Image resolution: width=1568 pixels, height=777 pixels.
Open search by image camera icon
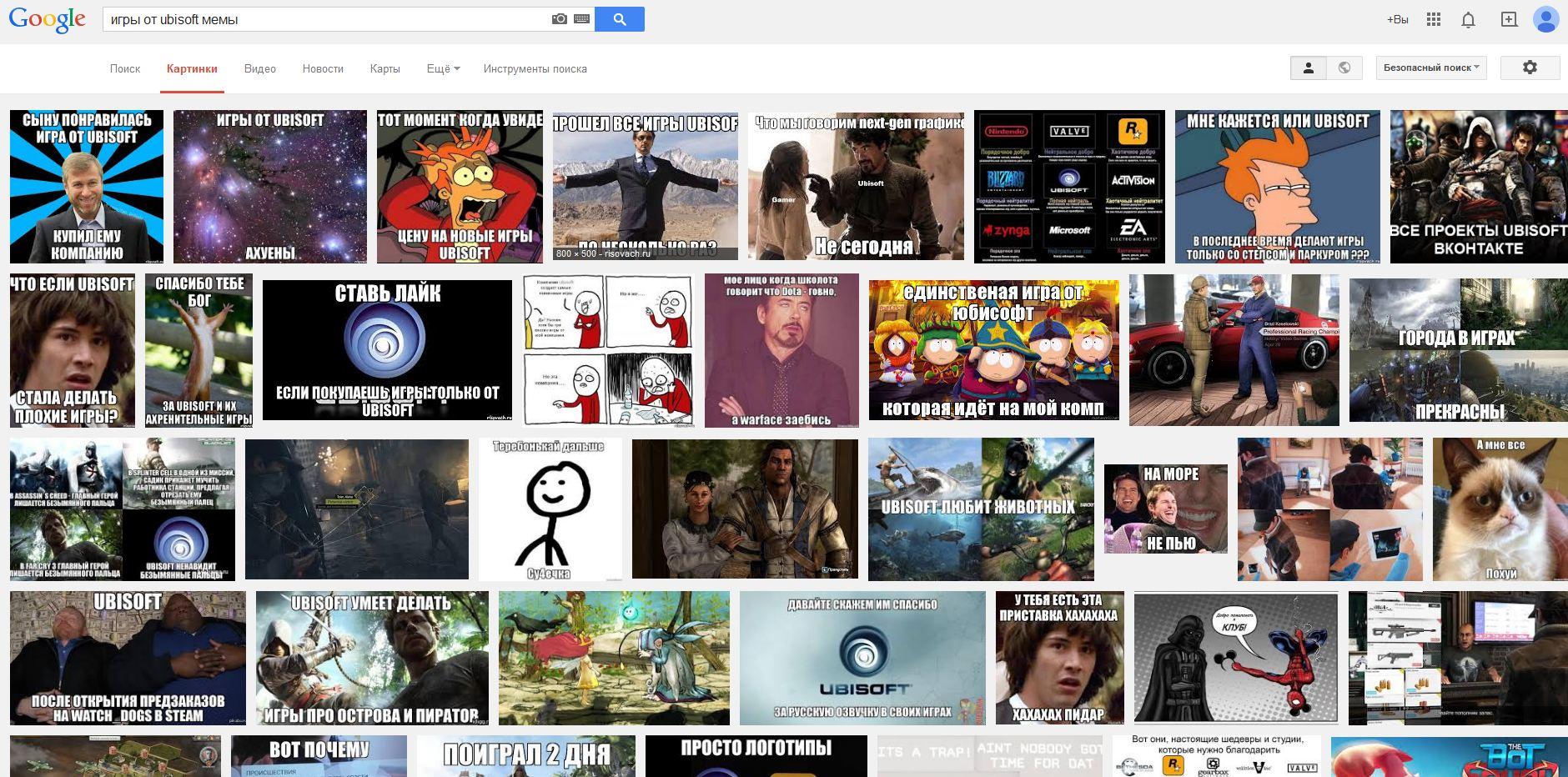[560, 19]
